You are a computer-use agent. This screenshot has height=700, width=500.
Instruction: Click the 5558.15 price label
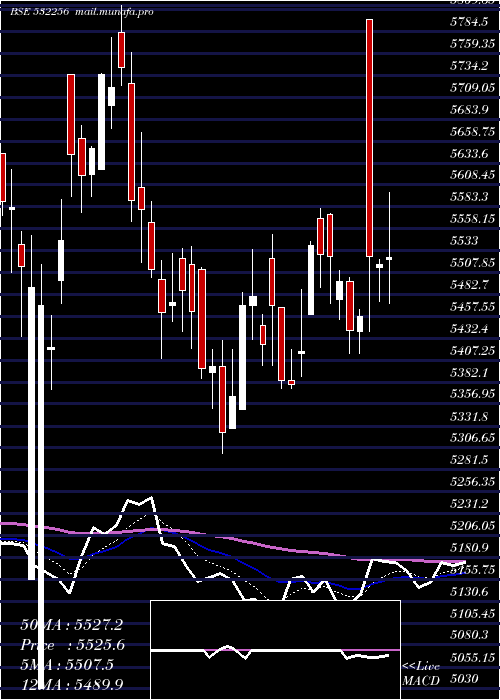point(472,219)
